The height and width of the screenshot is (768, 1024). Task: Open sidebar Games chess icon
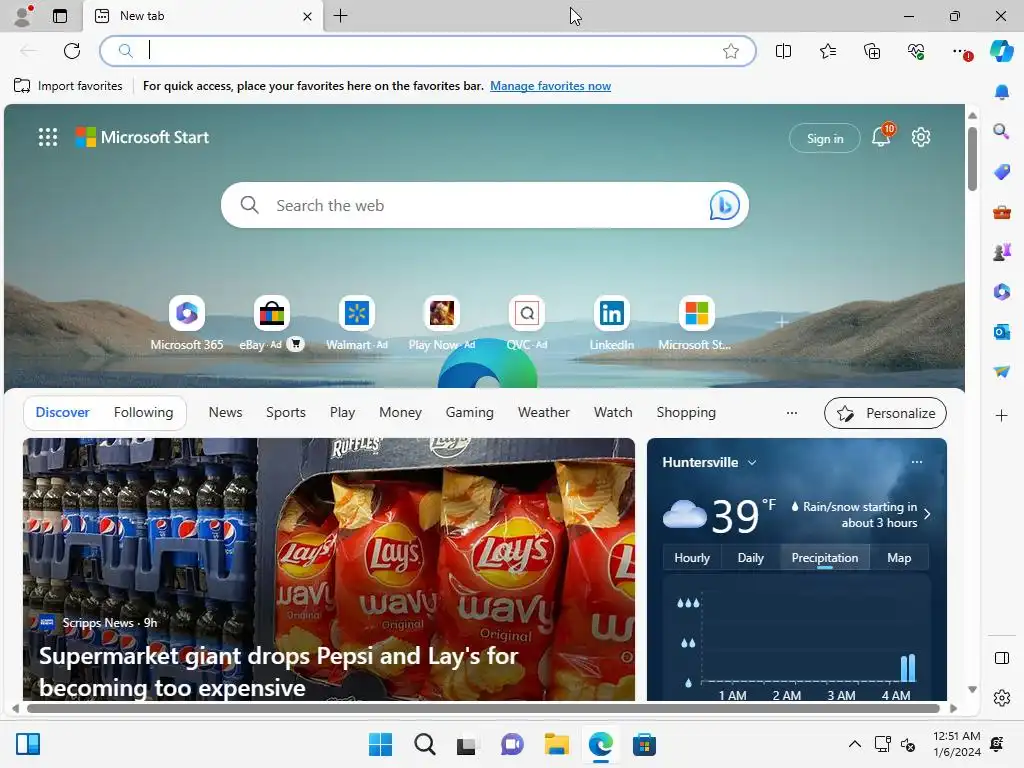[x=1002, y=251]
